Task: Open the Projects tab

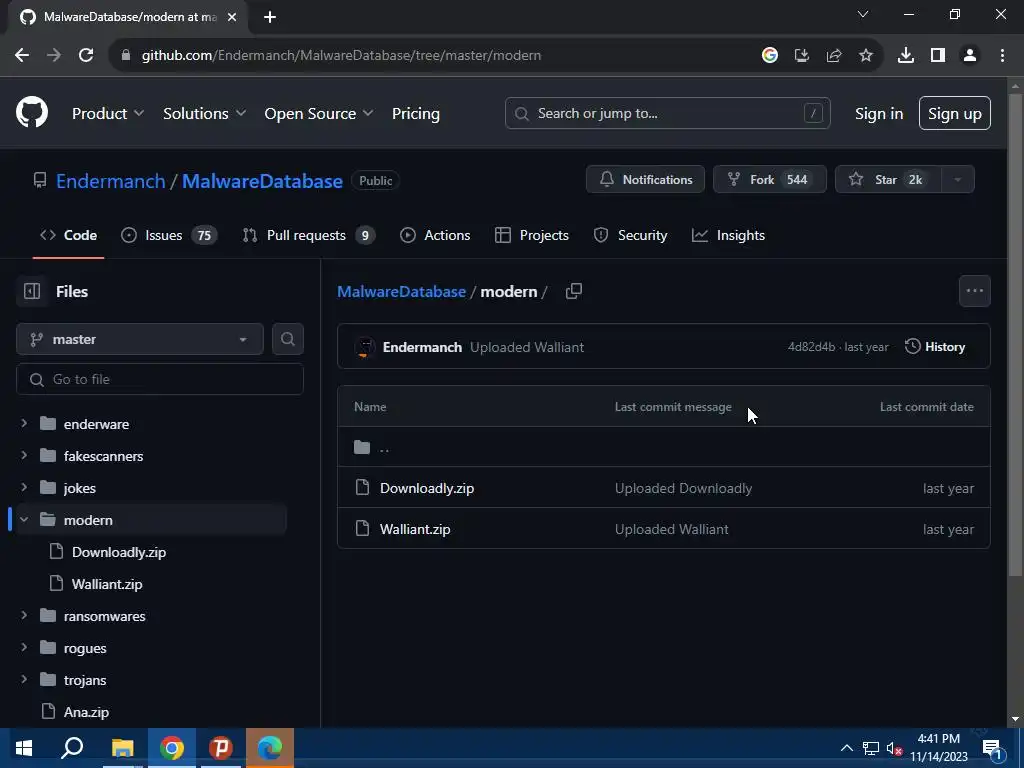Action: [532, 235]
